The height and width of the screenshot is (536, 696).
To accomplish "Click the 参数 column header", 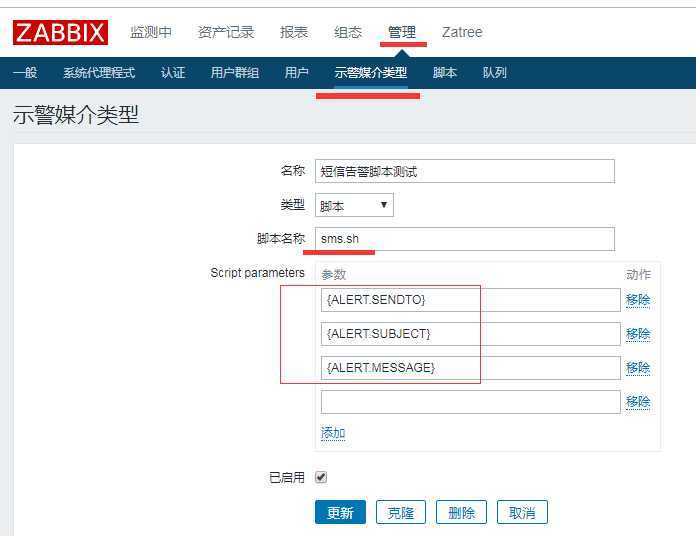I will 333,275.
